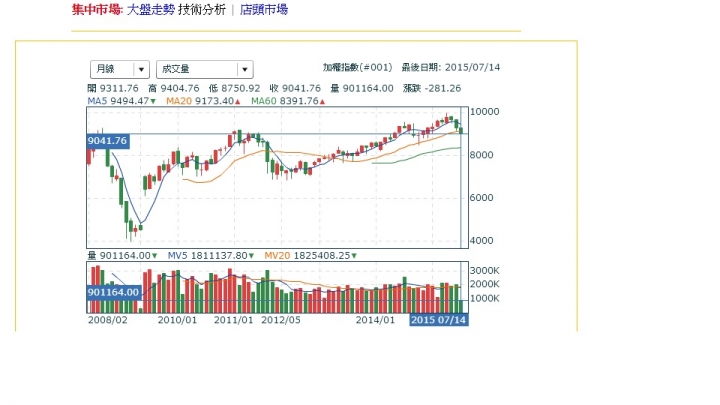The image size is (720, 405).
Task: Click the MA5 legend label
Action: (x=97, y=101)
